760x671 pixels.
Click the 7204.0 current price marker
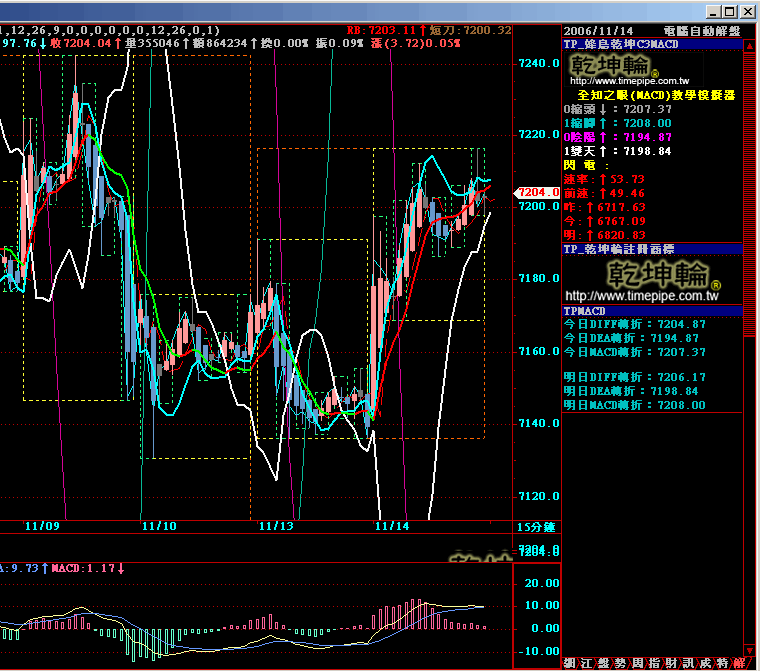531,192
